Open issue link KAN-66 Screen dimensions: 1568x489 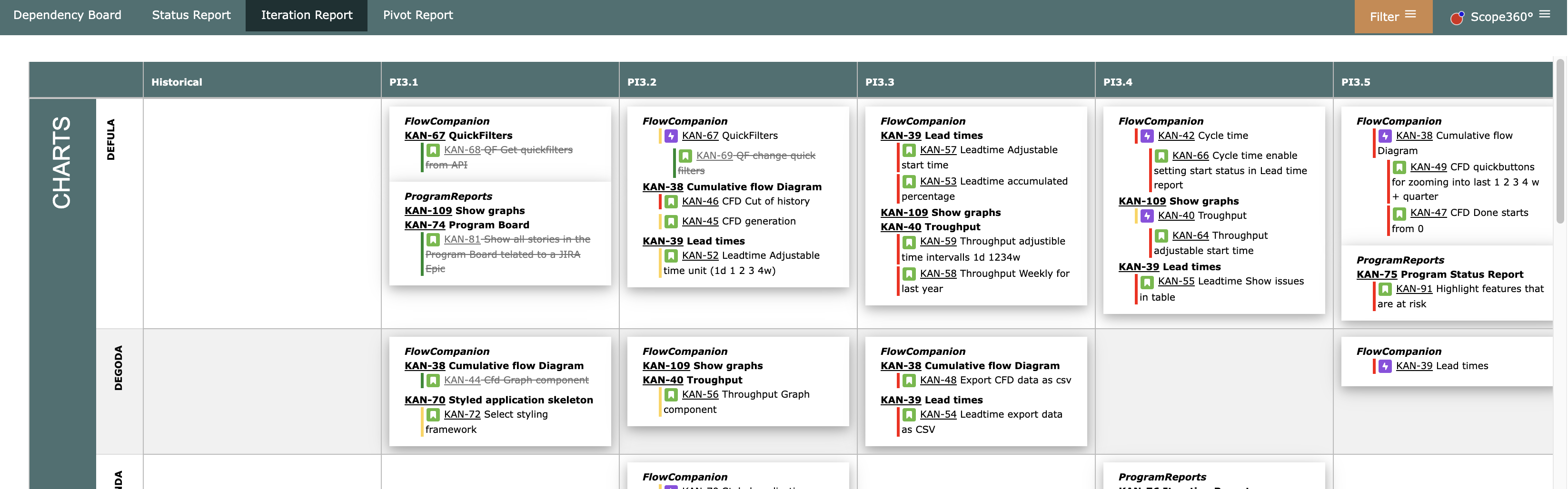pyautogui.click(x=1190, y=156)
